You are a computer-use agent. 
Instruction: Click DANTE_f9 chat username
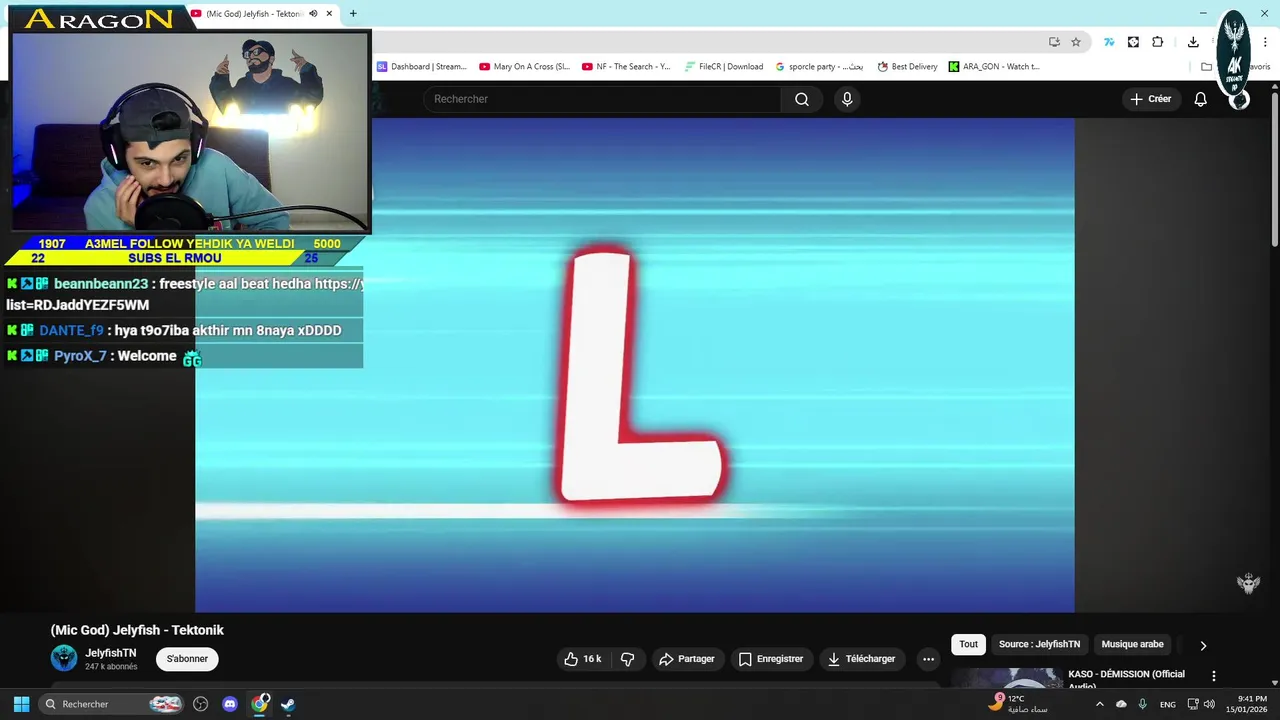71,330
